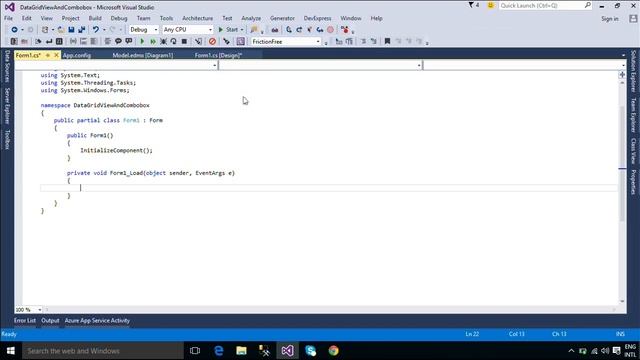The height and width of the screenshot is (360, 640).
Task: Click the New Project icon
Action: (x=45, y=30)
